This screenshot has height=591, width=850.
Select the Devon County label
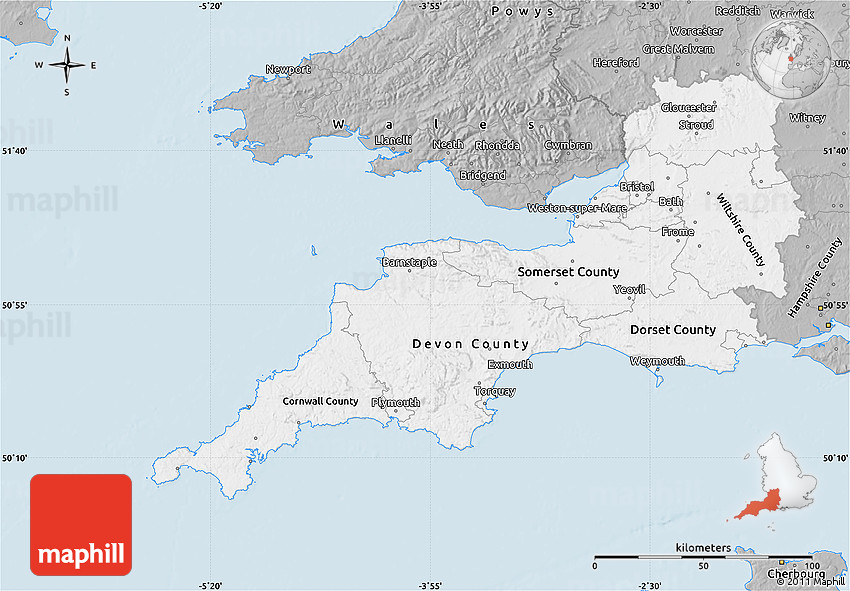tap(471, 344)
